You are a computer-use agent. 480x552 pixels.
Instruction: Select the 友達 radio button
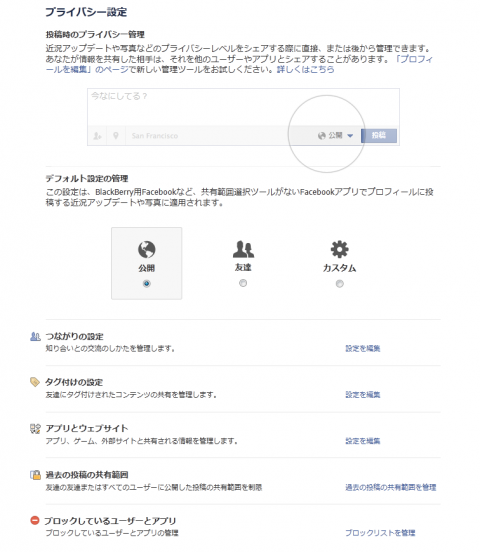[243, 283]
